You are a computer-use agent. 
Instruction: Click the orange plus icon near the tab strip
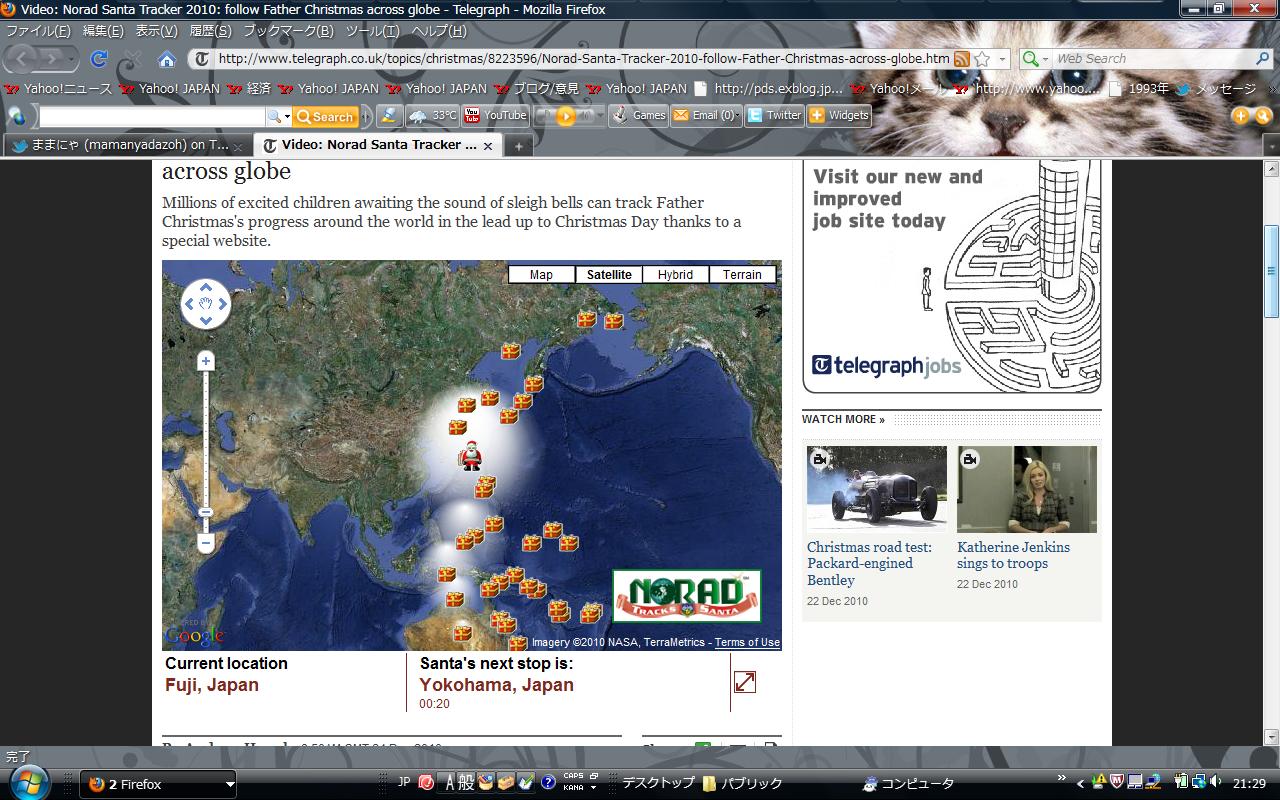[x=1241, y=116]
